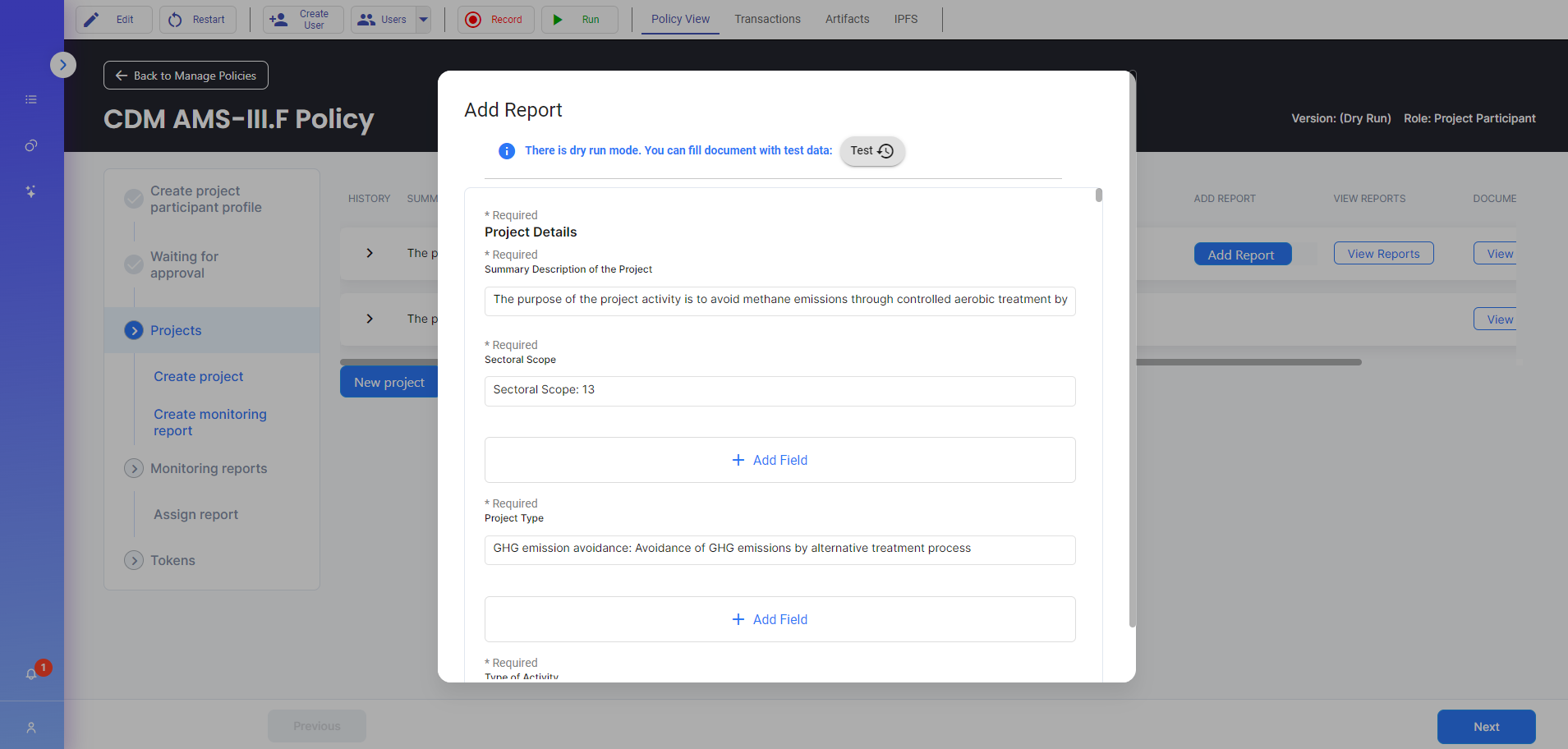This screenshot has height=749, width=1568.
Task: Click the Next button
Action: [1485, 727]
